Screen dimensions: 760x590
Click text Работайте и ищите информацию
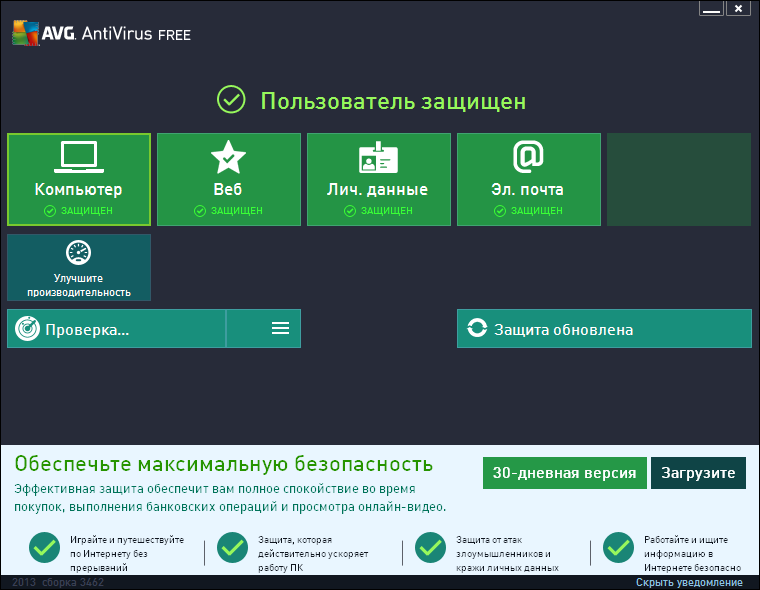pos(693,553)
